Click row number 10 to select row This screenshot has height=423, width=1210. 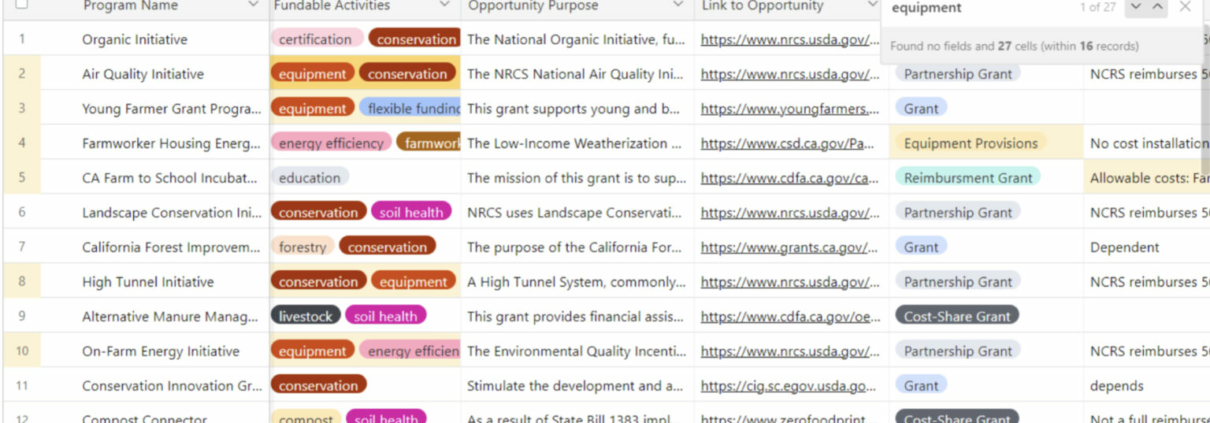pos(22,351)
